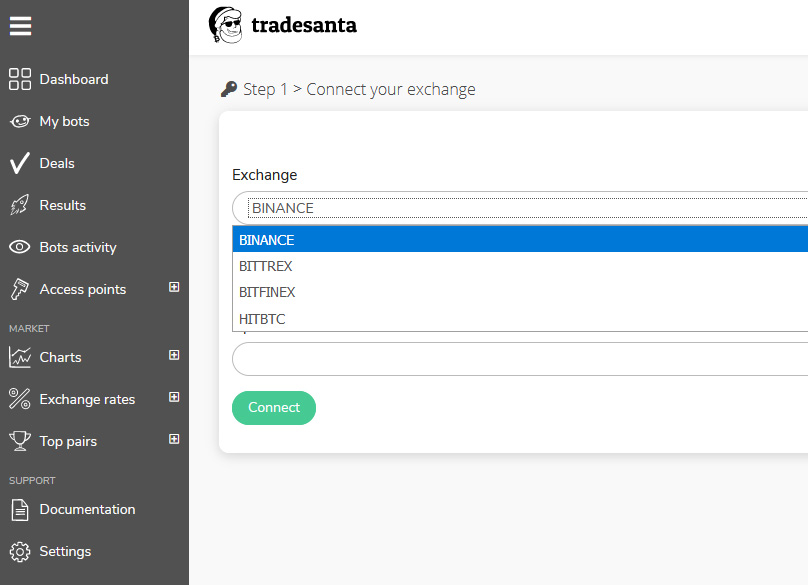This screenshot has height=585, width=808.
Task: Click the Access points key-tag icon
Action: coord(20,289)
